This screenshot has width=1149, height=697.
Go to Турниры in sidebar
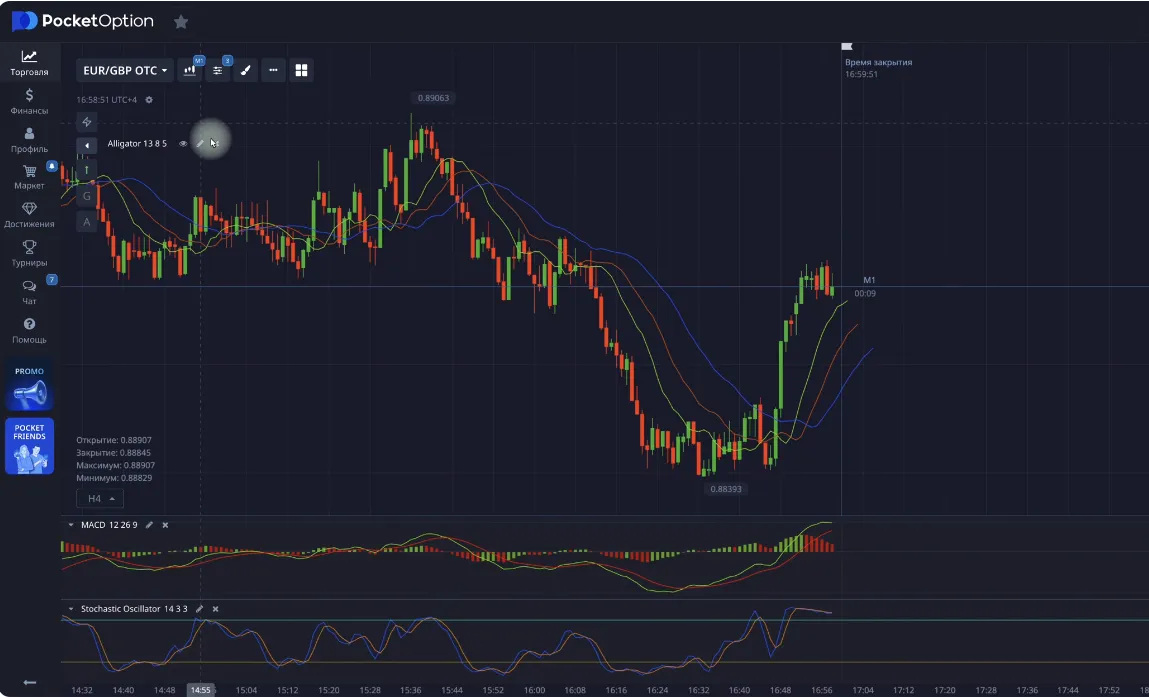coord(29,253)
